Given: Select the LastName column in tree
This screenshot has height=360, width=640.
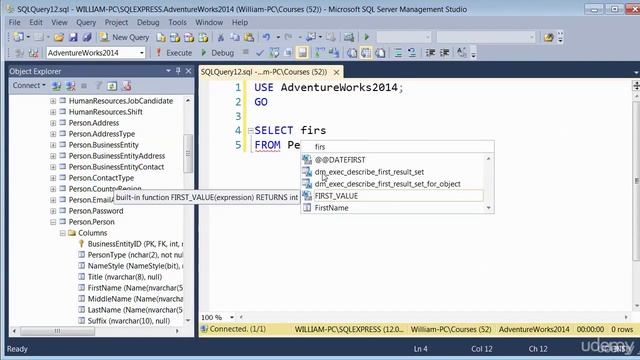Looking at the screenshot, I should pyautogui.click(x=135, y=310).
